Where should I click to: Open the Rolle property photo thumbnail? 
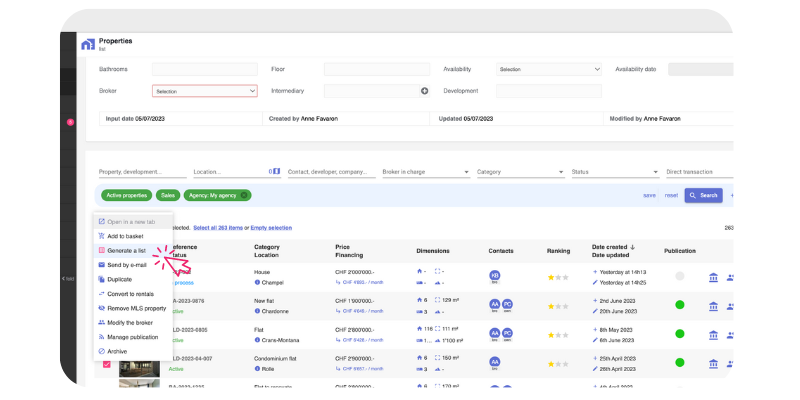[x=139, y=367]
